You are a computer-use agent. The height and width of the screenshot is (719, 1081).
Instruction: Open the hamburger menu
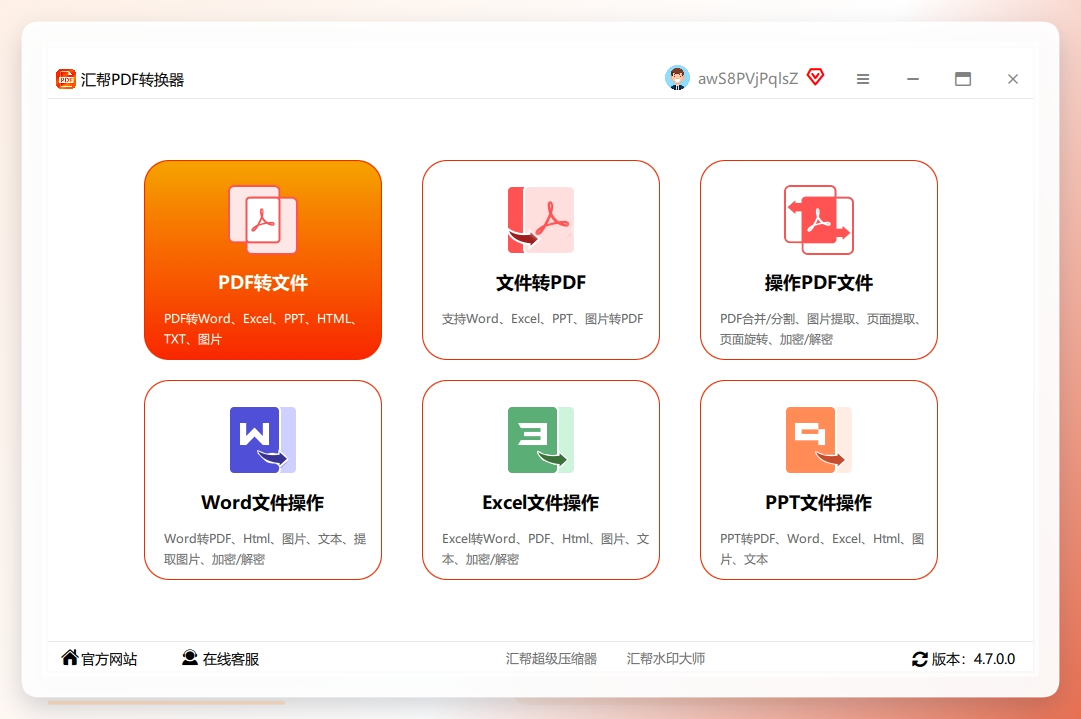[x=862, y=79]
